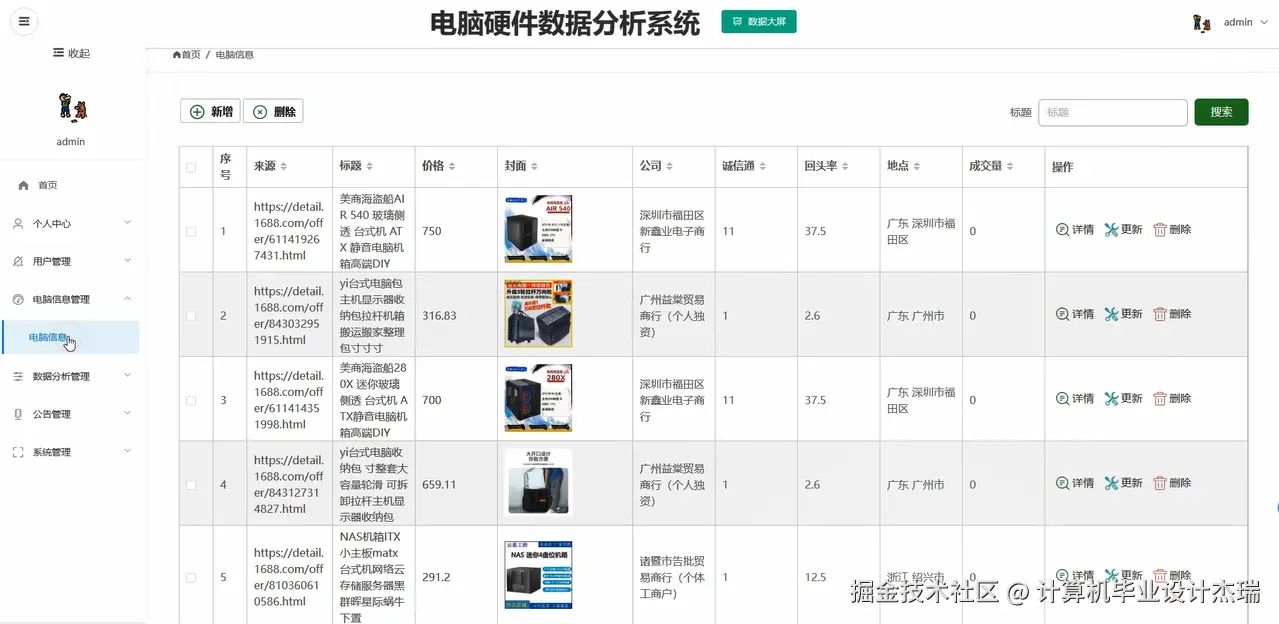
Task: Click the 首页 home icon in sidebar
Action: pyautogui.click(x=24, y=185)
